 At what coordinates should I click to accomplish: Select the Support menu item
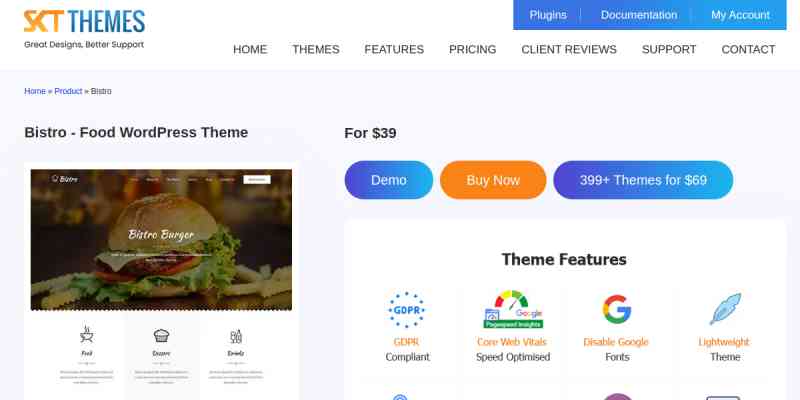669,49
